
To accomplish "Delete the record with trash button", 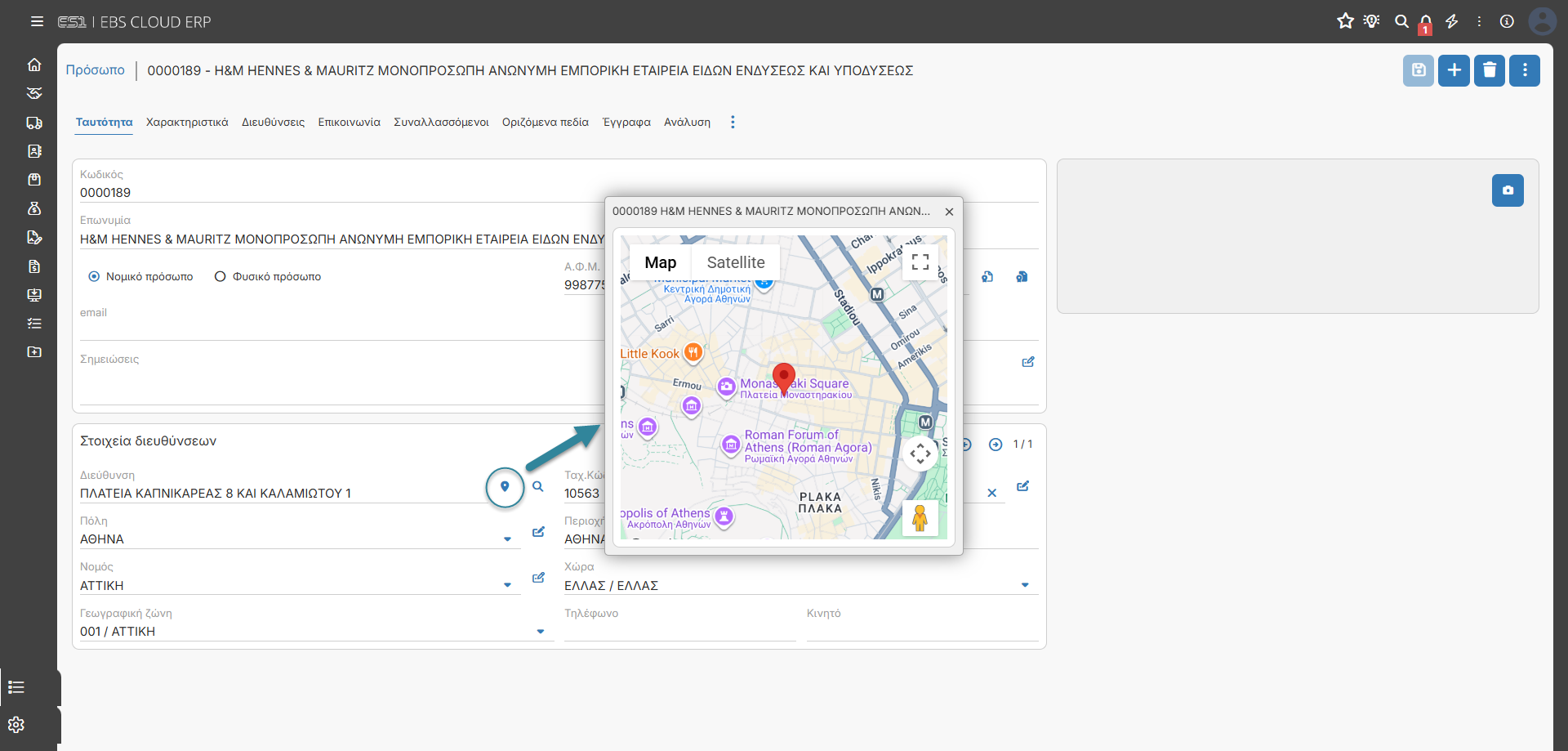I will point(1490,70).
